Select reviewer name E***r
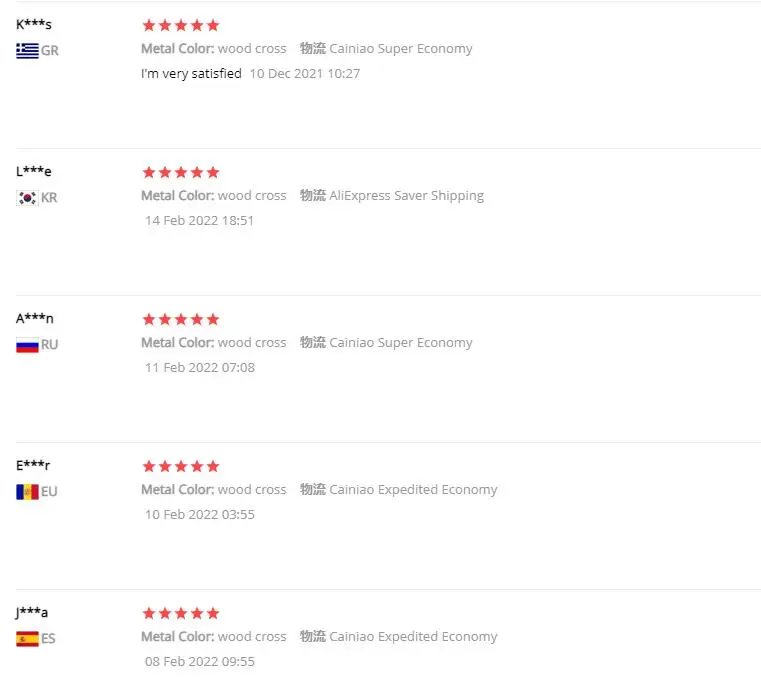 pos(33,465)
